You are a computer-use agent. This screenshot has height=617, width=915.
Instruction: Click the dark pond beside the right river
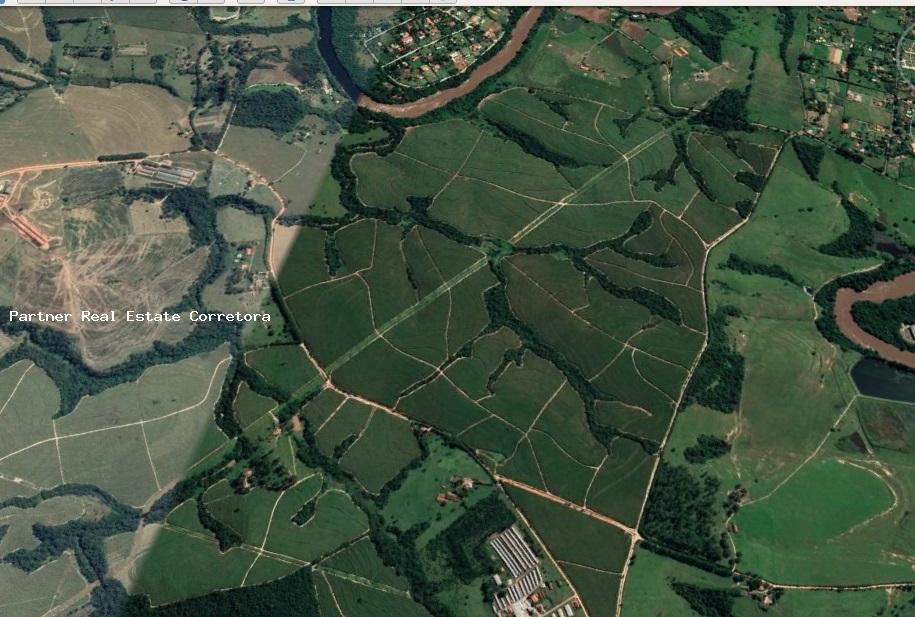pyautogui.click(x=883, y=379)
